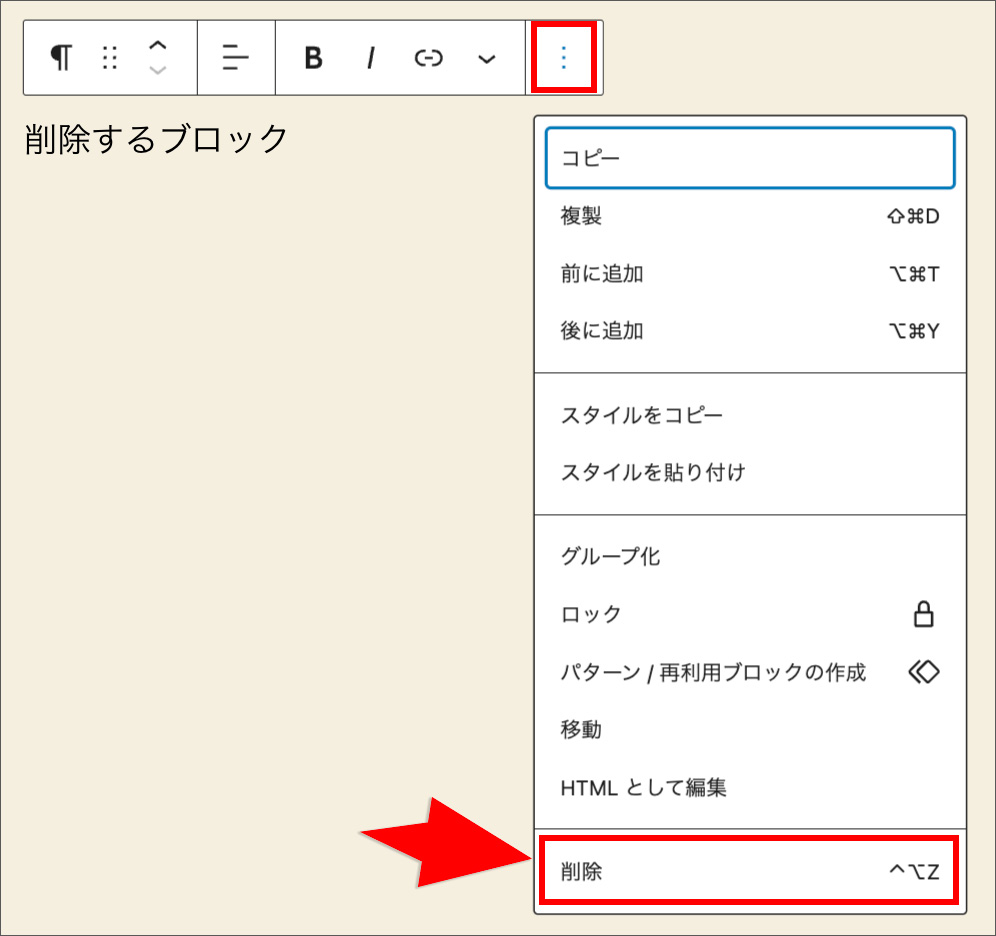Insert a link with the link icon
996x936 pixels.
pyautogui.click(x=428, y=59)
